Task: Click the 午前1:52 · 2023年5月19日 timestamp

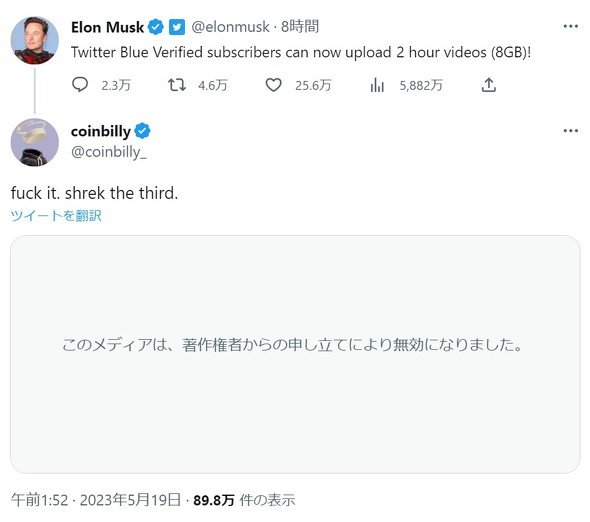Action: (x=96, y=500)
